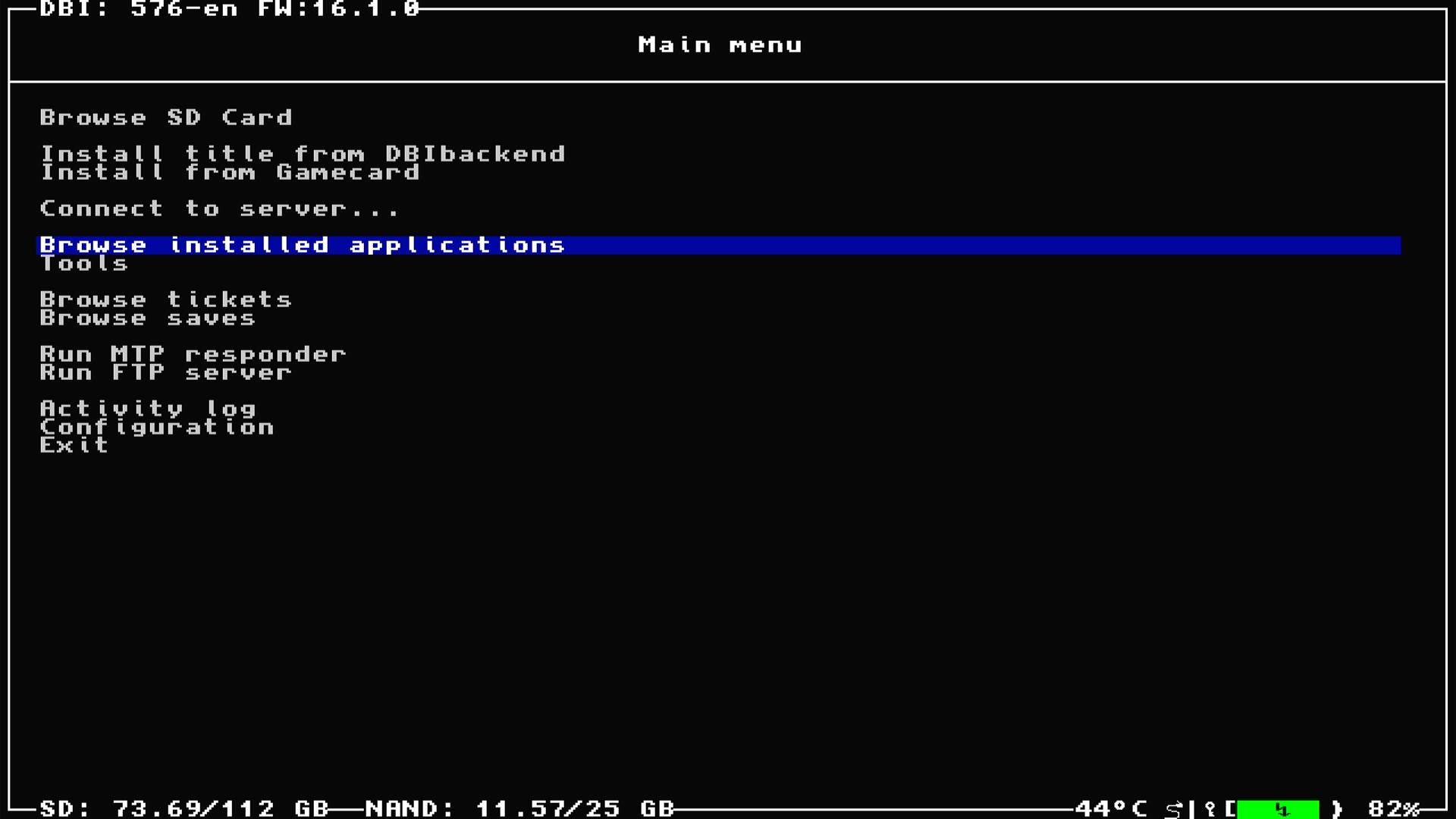This screenshot has height=819, width=1456.
Task: Select Install from Gamecard
Action: click(x=230, y=173)
